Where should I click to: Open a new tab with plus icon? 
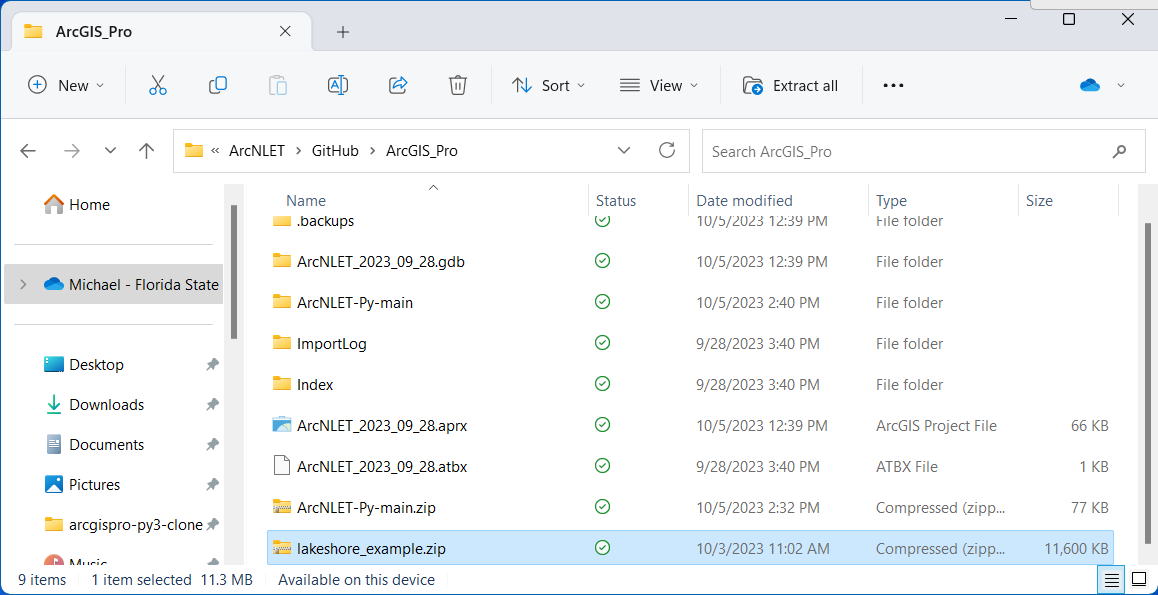coord(343,32)
